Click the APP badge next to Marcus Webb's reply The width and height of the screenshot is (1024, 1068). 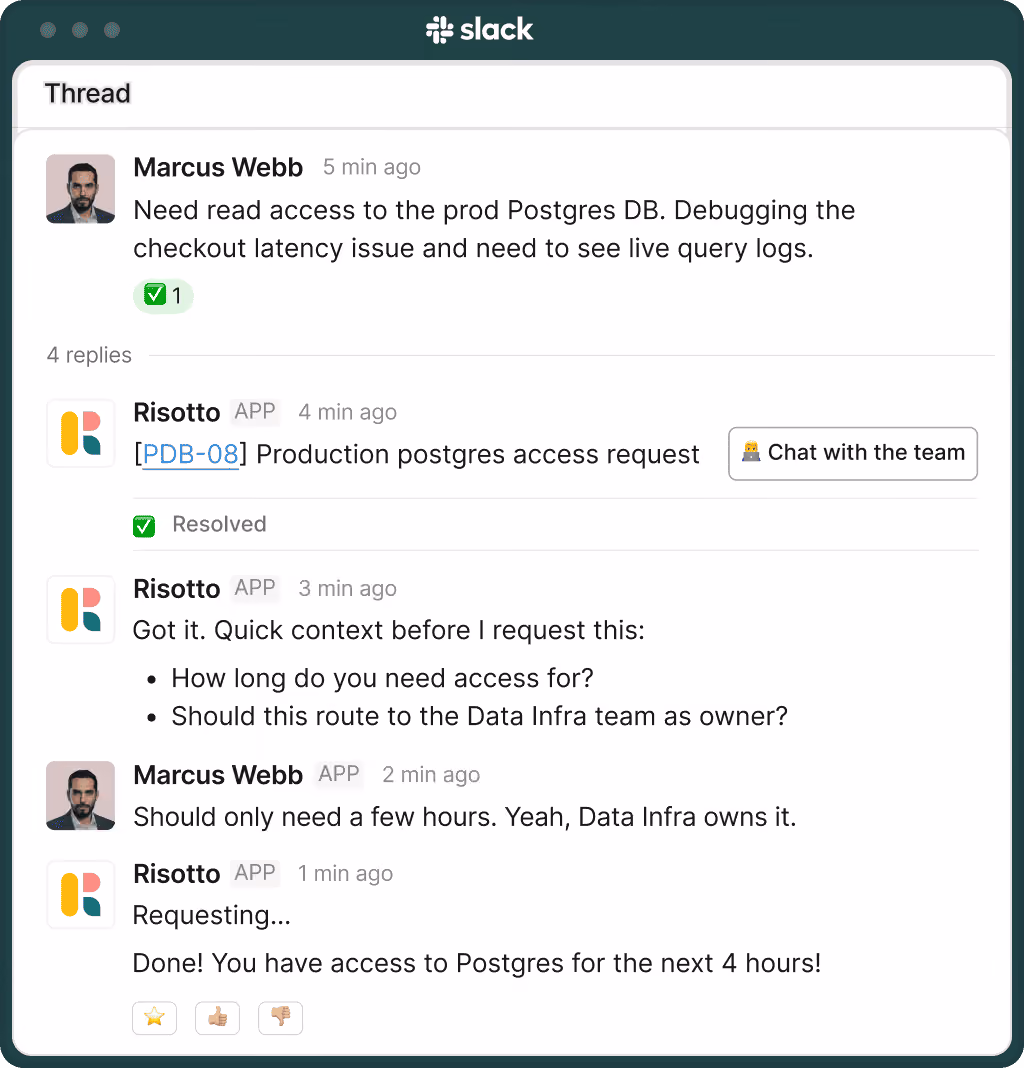click(339, 774)
